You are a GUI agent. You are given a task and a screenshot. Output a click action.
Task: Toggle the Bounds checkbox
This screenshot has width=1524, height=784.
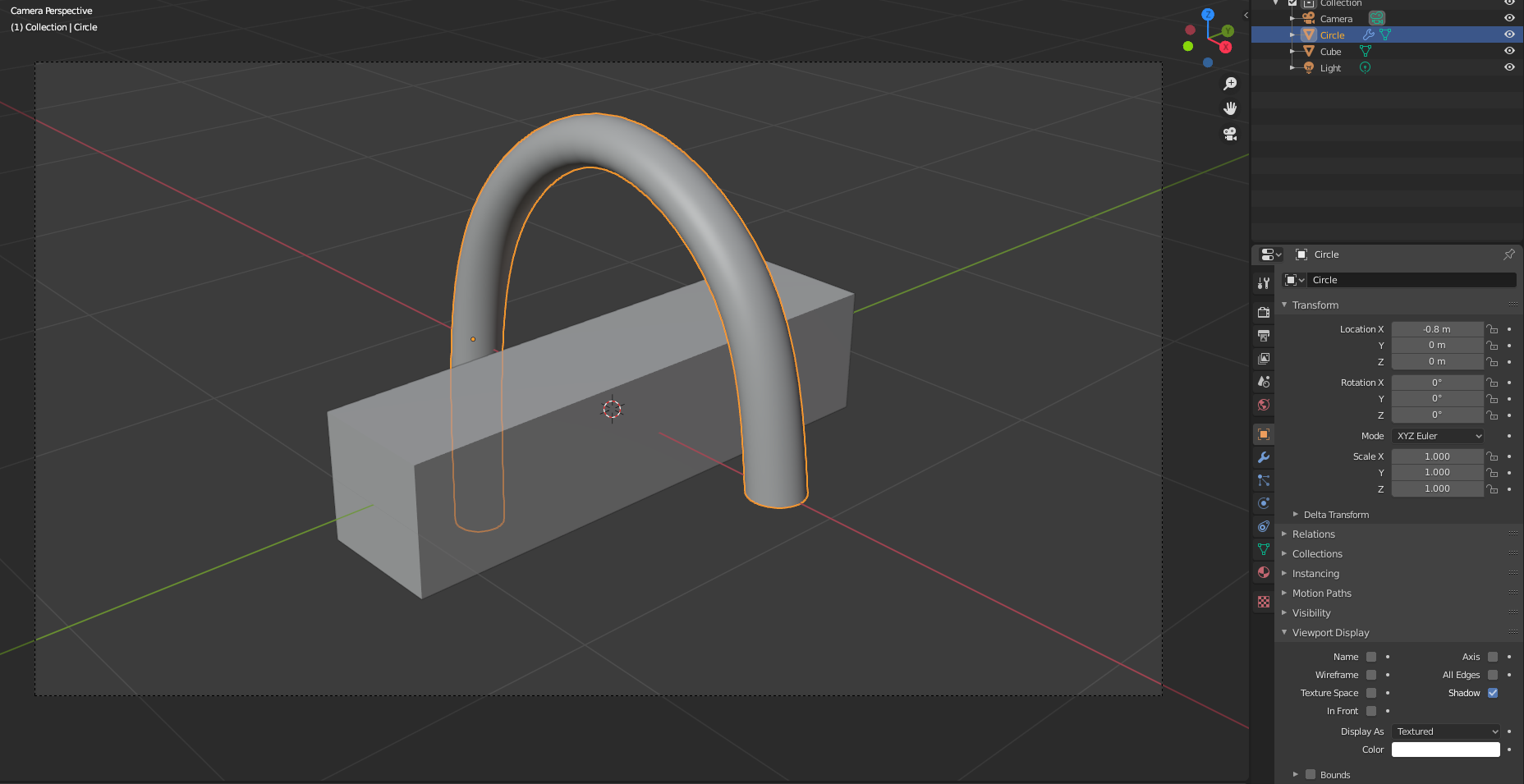click(x=1311, y=774)
